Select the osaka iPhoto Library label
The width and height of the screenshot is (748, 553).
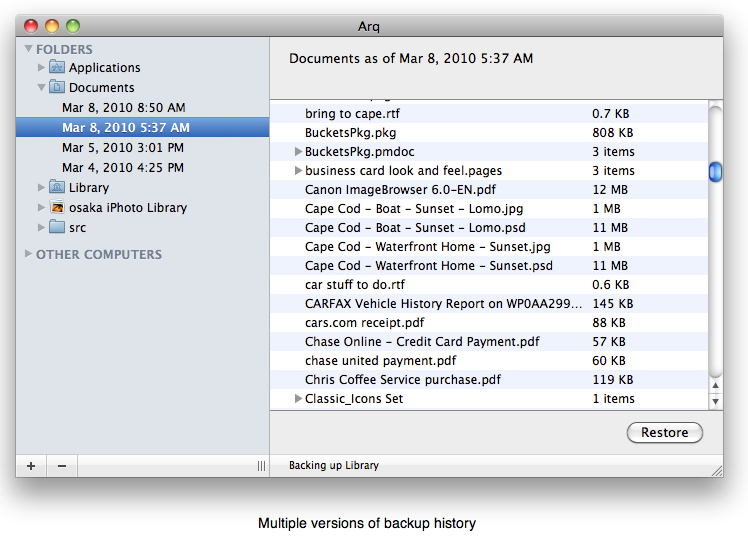click(x=128, y=208)
